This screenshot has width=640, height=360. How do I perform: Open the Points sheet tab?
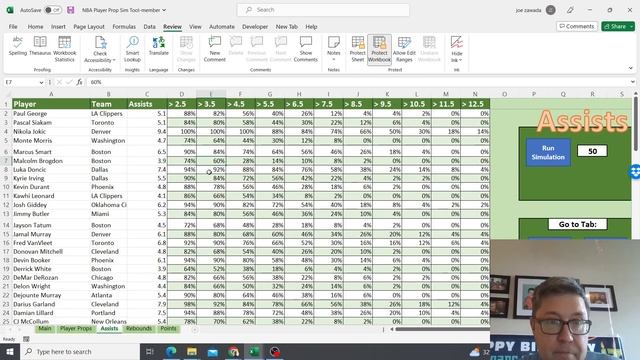click(168, 329)
